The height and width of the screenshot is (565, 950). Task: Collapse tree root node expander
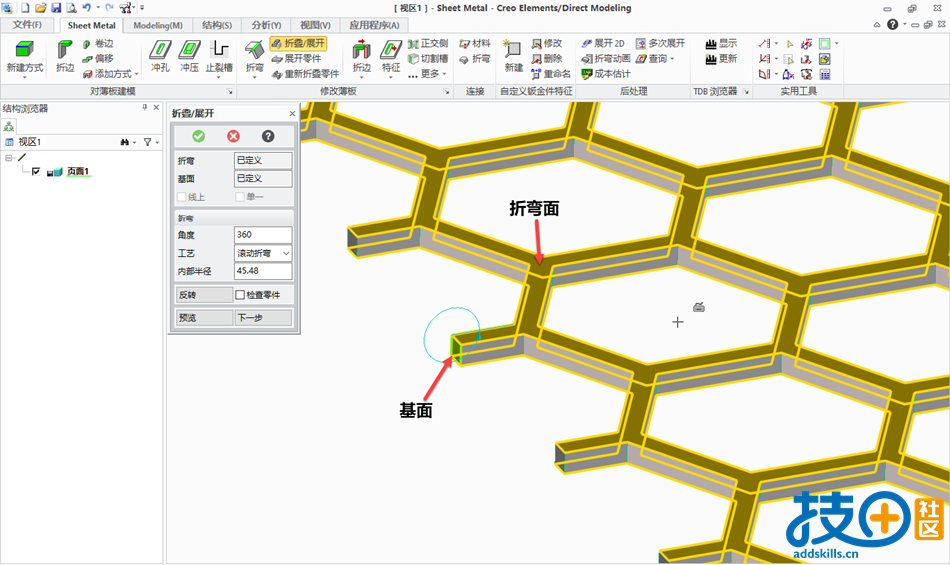click(8, 158)
